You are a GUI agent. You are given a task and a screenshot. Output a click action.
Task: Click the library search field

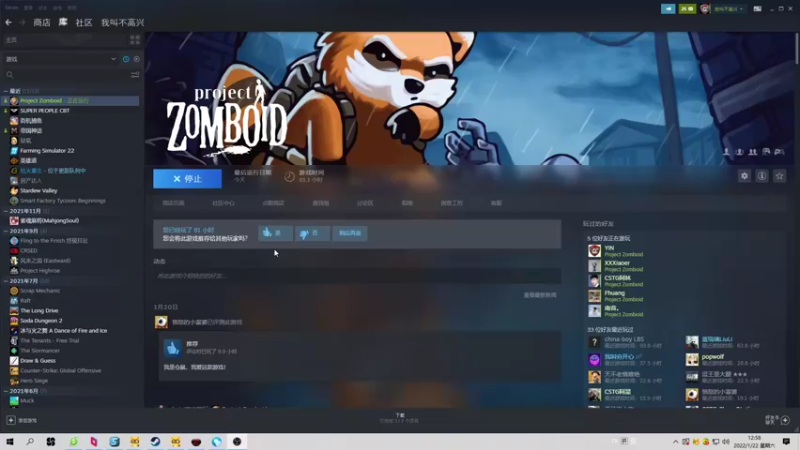66,75
